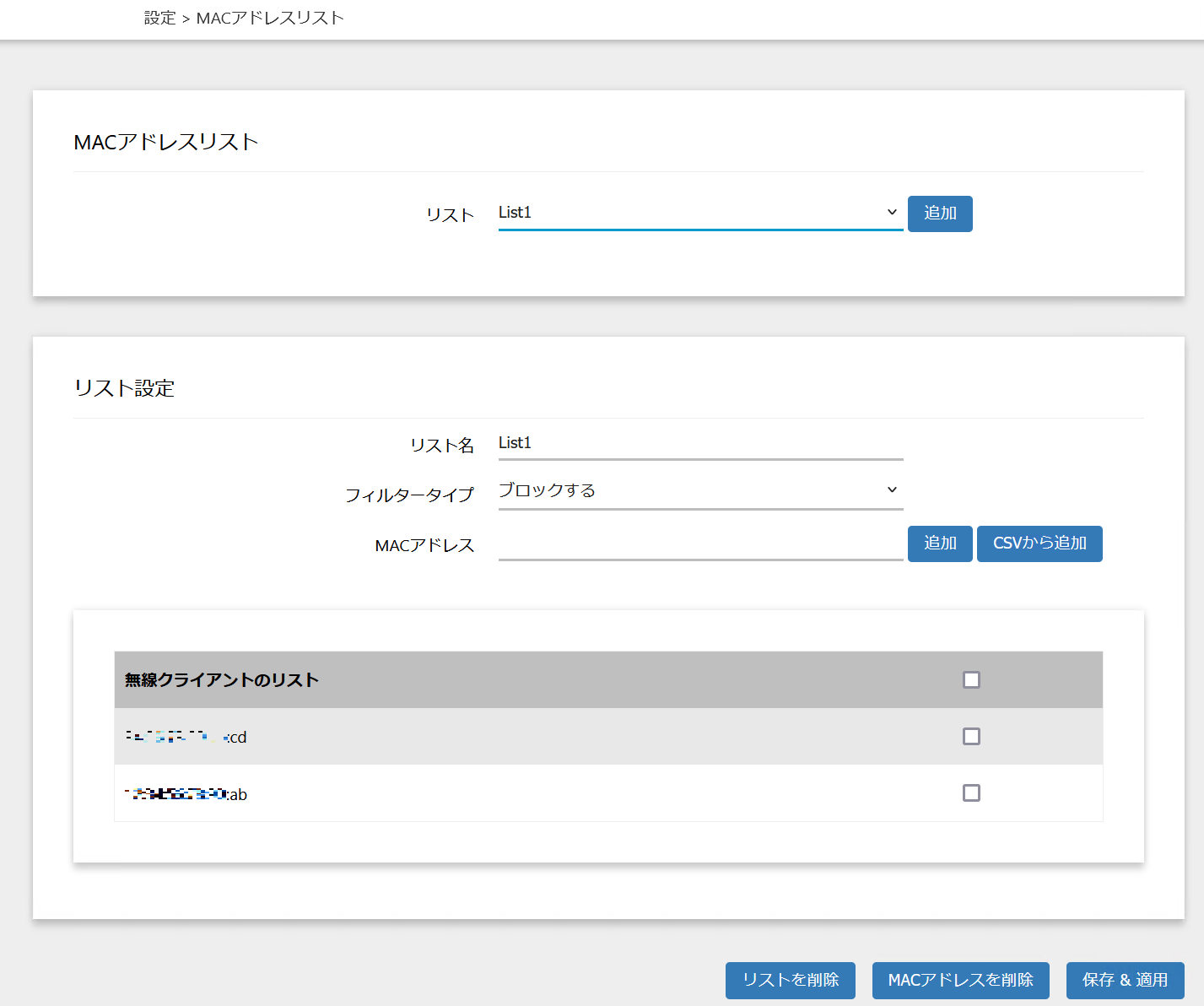Image resolution: width=1204 pixels, height=1006 pixels.
Task: Focus the リスト名 text field
Action: tap(699, 443)
